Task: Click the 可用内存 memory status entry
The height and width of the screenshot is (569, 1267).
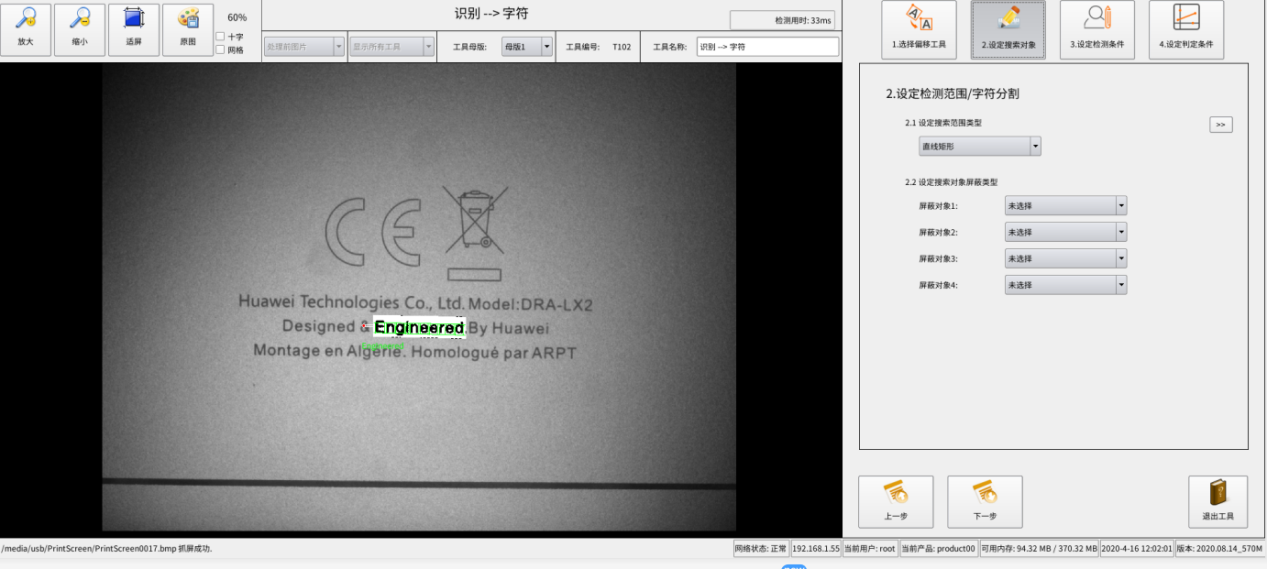Action: (x=1038, y=549)
